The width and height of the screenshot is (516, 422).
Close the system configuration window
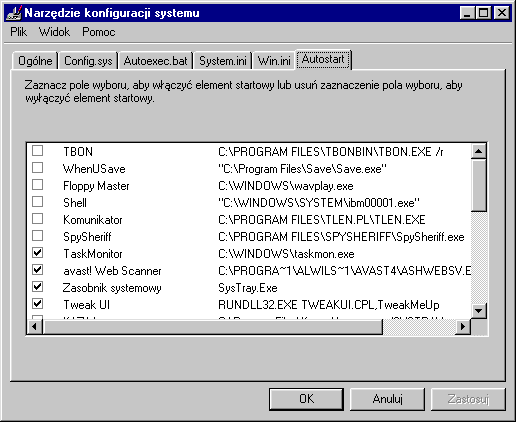pos(502,13)
